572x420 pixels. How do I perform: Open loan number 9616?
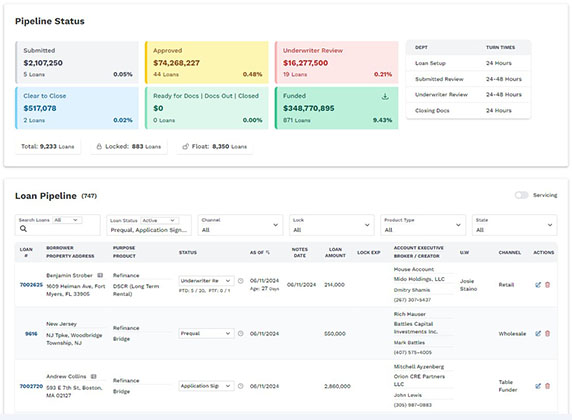(x=31, y=334)
